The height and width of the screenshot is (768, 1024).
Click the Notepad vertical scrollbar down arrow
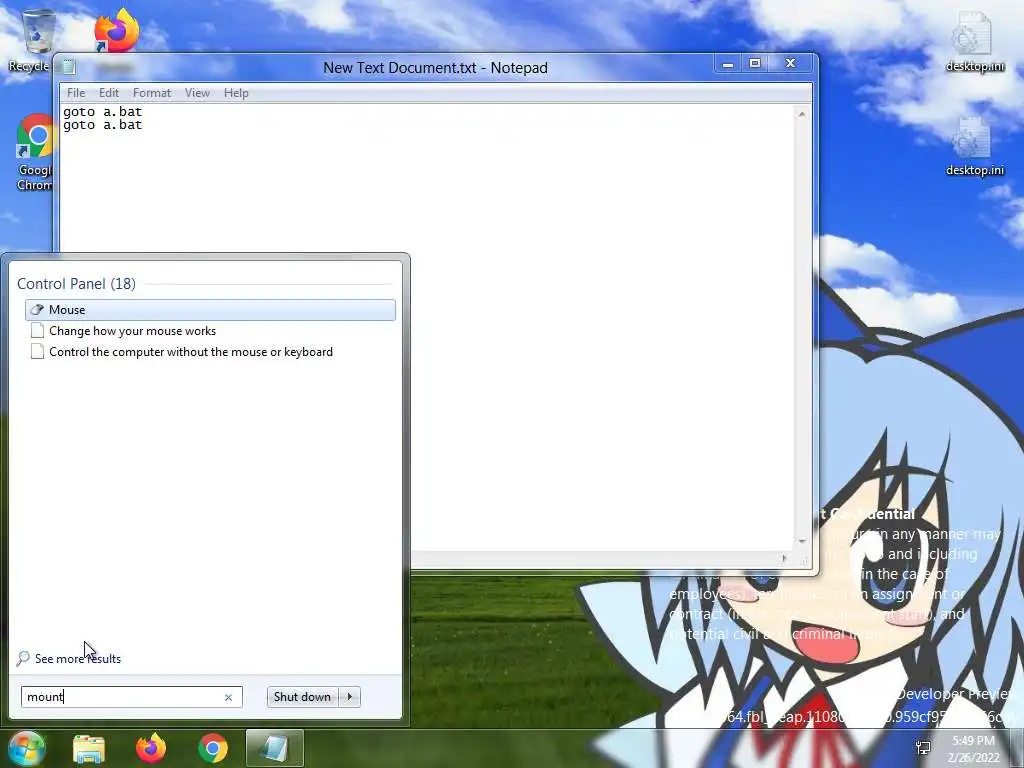(802, 541)
